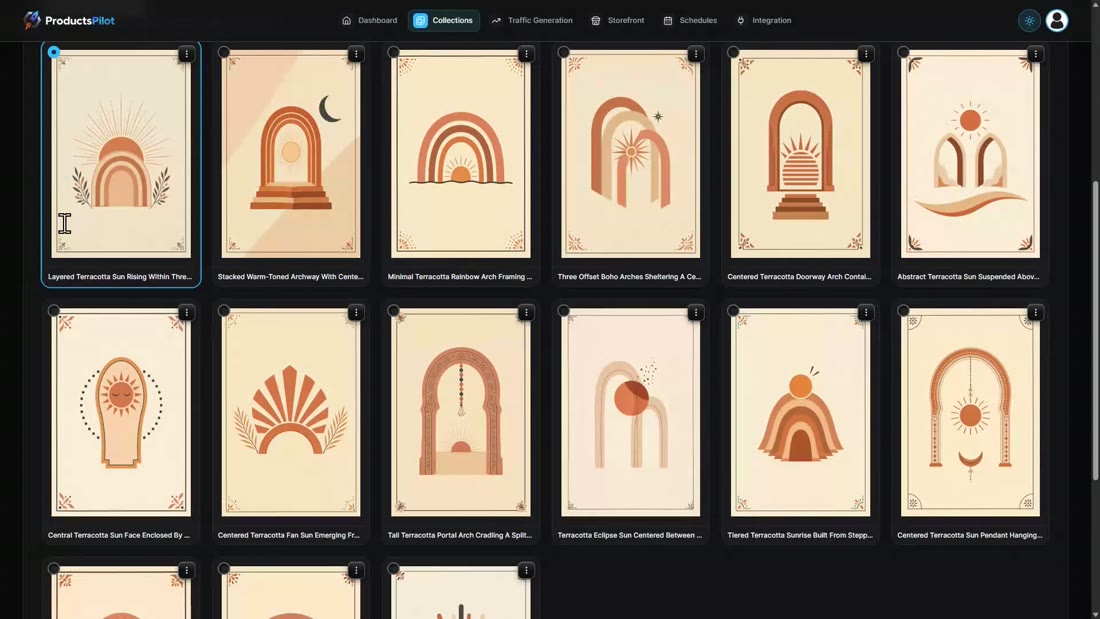The height and width of the screenshot is (619, 1100).
Task: Open the Centered Terracotta Doorway Arch artwork thumbnail
Action: click(800, 154)
